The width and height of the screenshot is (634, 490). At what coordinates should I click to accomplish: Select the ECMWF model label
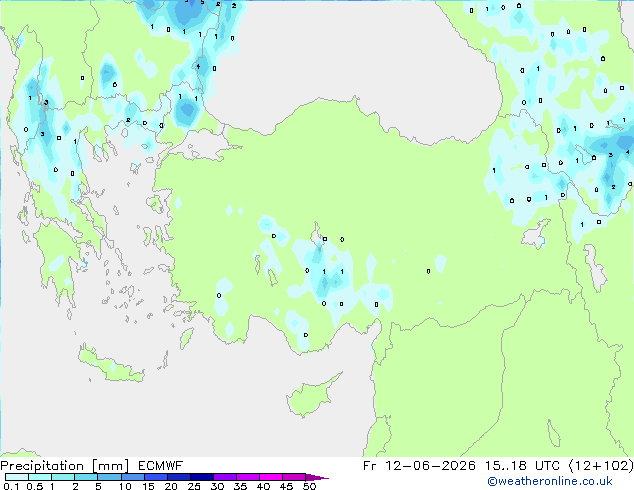click(x=161, y=466)
